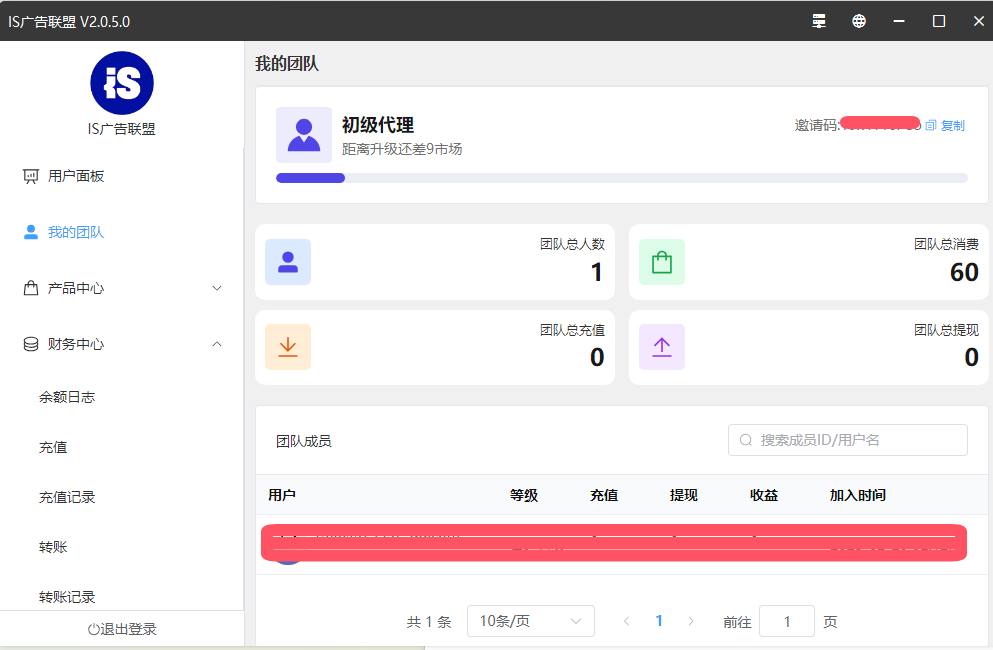The image size is (993, 650).
Task: Collapse the 财务中心 menu
Action: coord(122,344)
